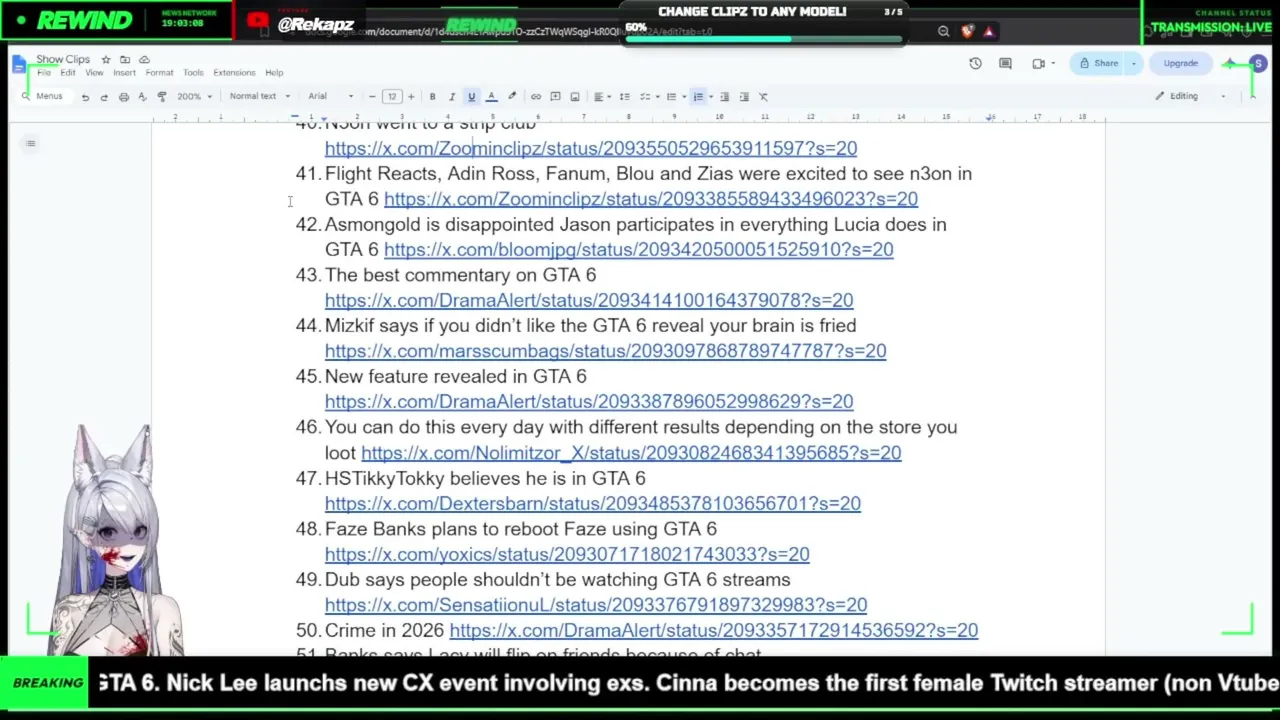1280x720 pixels.
Task: Click the add comment icon in the toolbar
Action: pyautogui.click(x=555, y=97)
